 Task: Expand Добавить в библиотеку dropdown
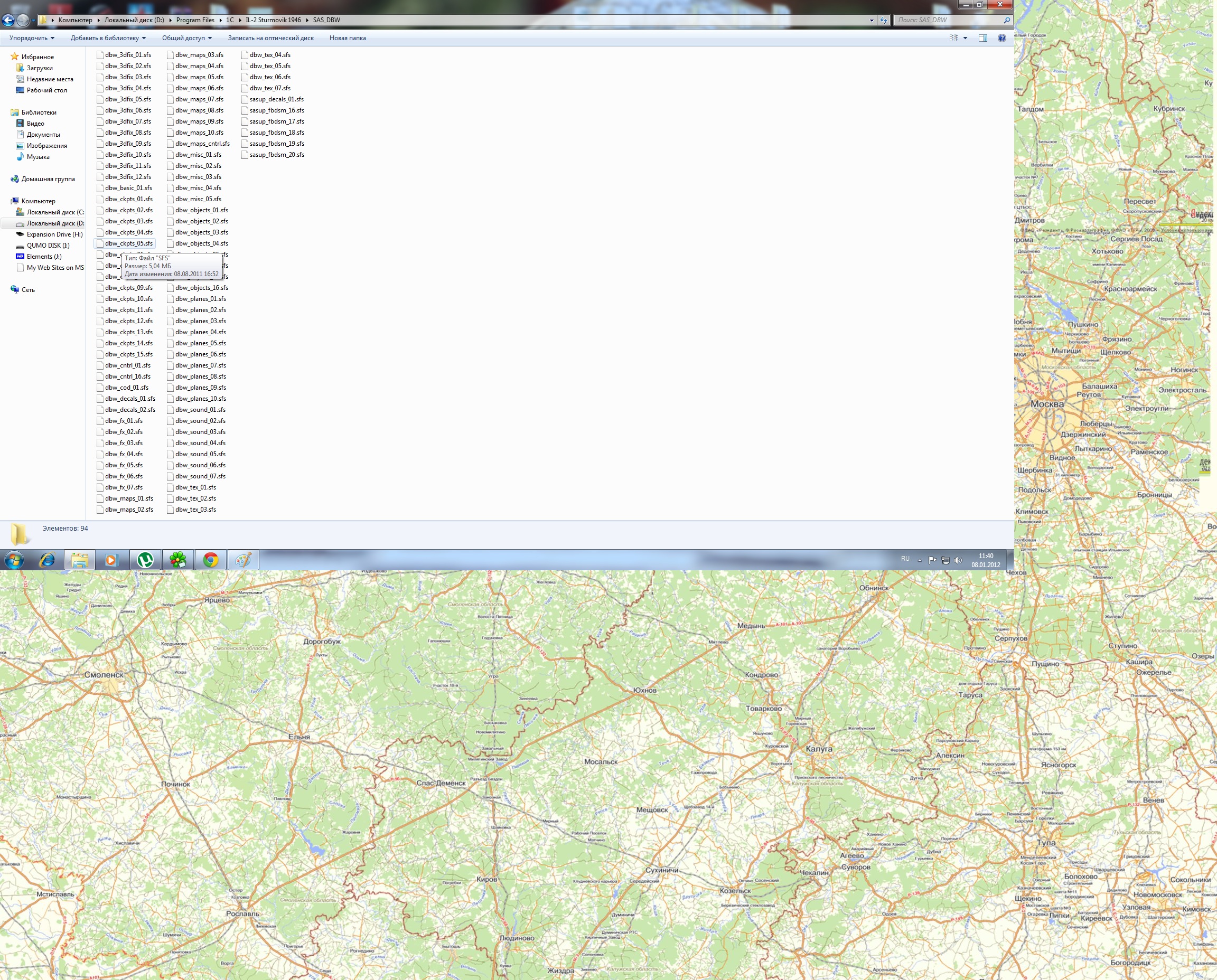point(108,38)
